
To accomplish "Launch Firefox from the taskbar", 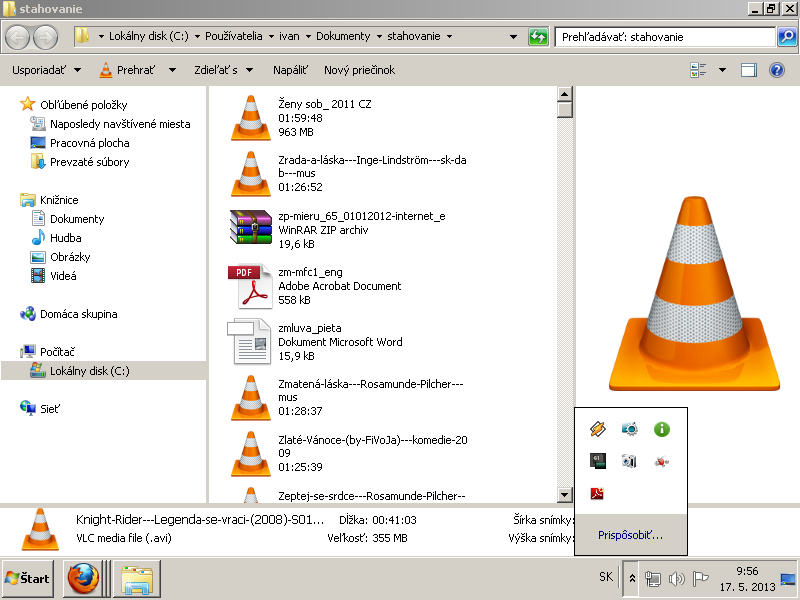I will click(x=83, y=579).
